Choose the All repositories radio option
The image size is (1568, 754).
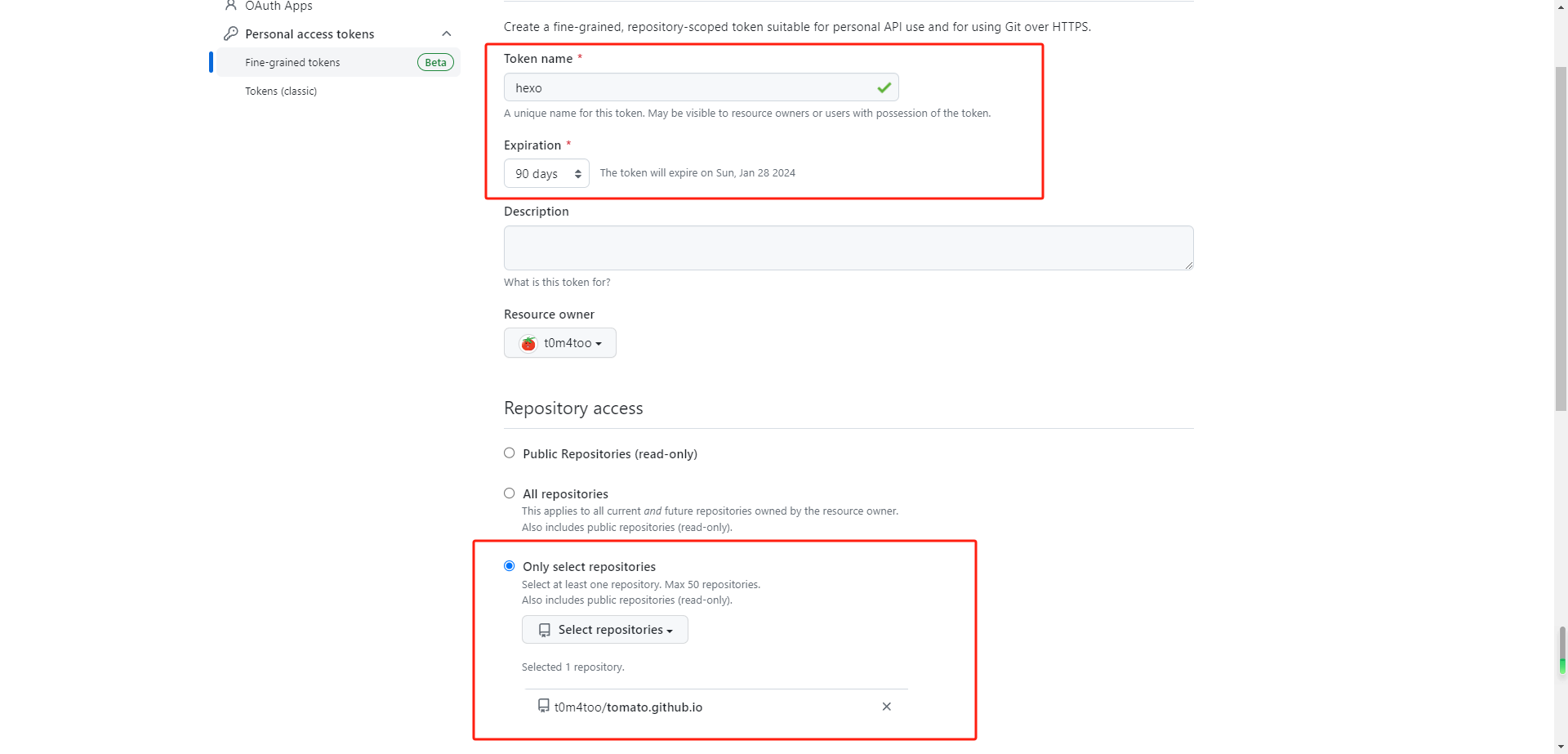(510, 493)
